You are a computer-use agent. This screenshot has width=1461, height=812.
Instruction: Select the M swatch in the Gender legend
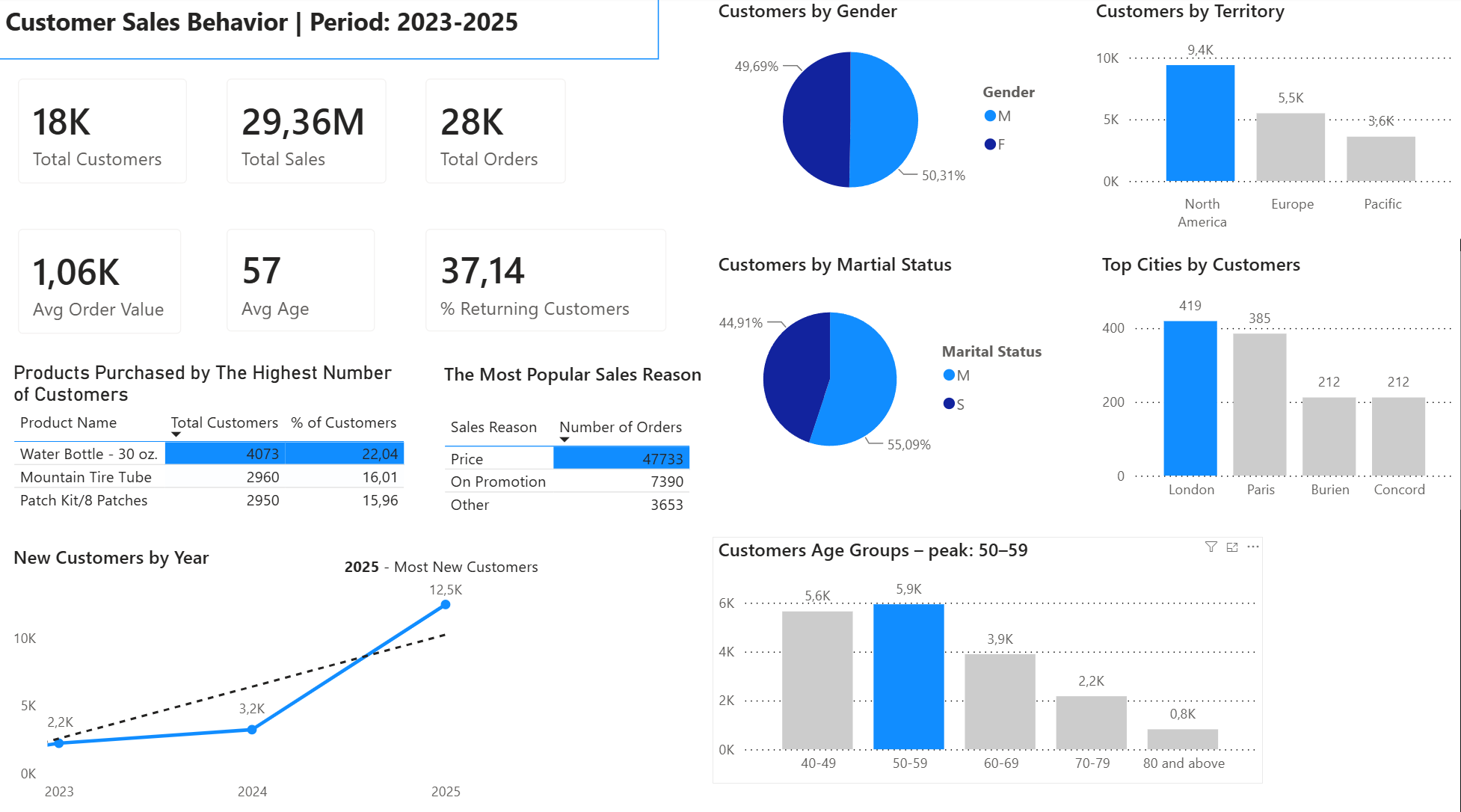990,116
